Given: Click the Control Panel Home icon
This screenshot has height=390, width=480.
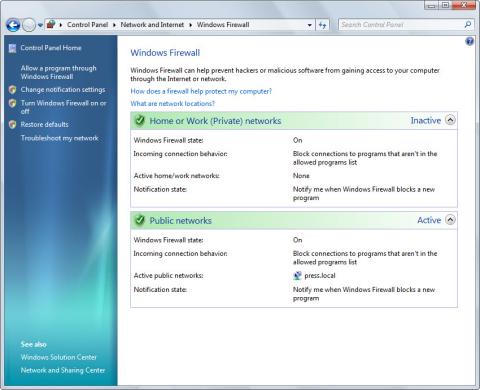Looking at the screenshot, I should point(13,48).
